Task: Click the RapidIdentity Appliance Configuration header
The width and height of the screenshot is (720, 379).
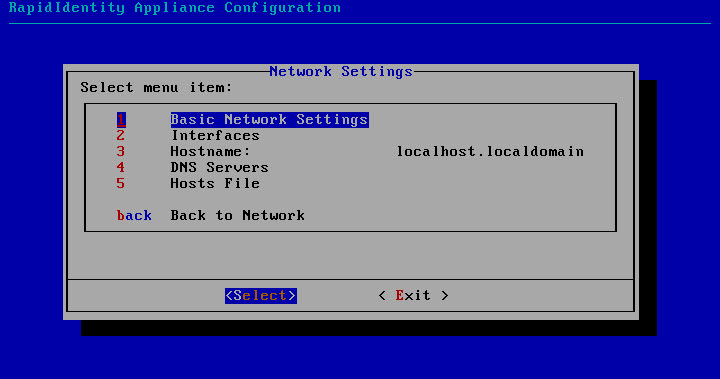Action: tap(175, 8)
